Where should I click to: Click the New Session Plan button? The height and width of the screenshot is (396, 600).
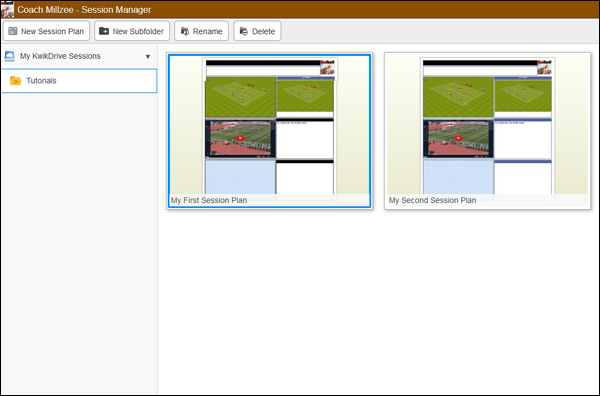46,31
